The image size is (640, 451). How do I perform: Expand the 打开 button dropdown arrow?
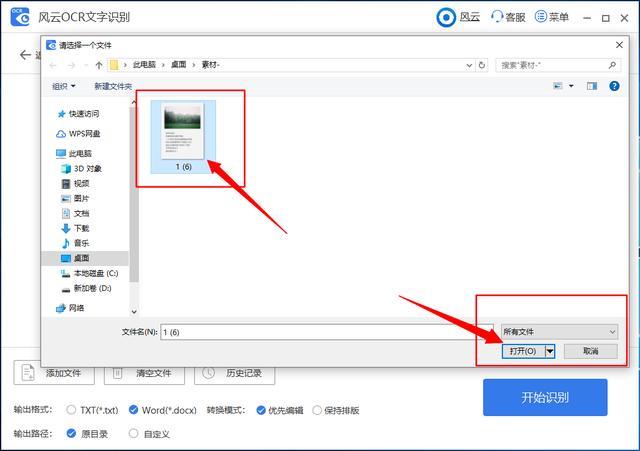coord(550,351)
